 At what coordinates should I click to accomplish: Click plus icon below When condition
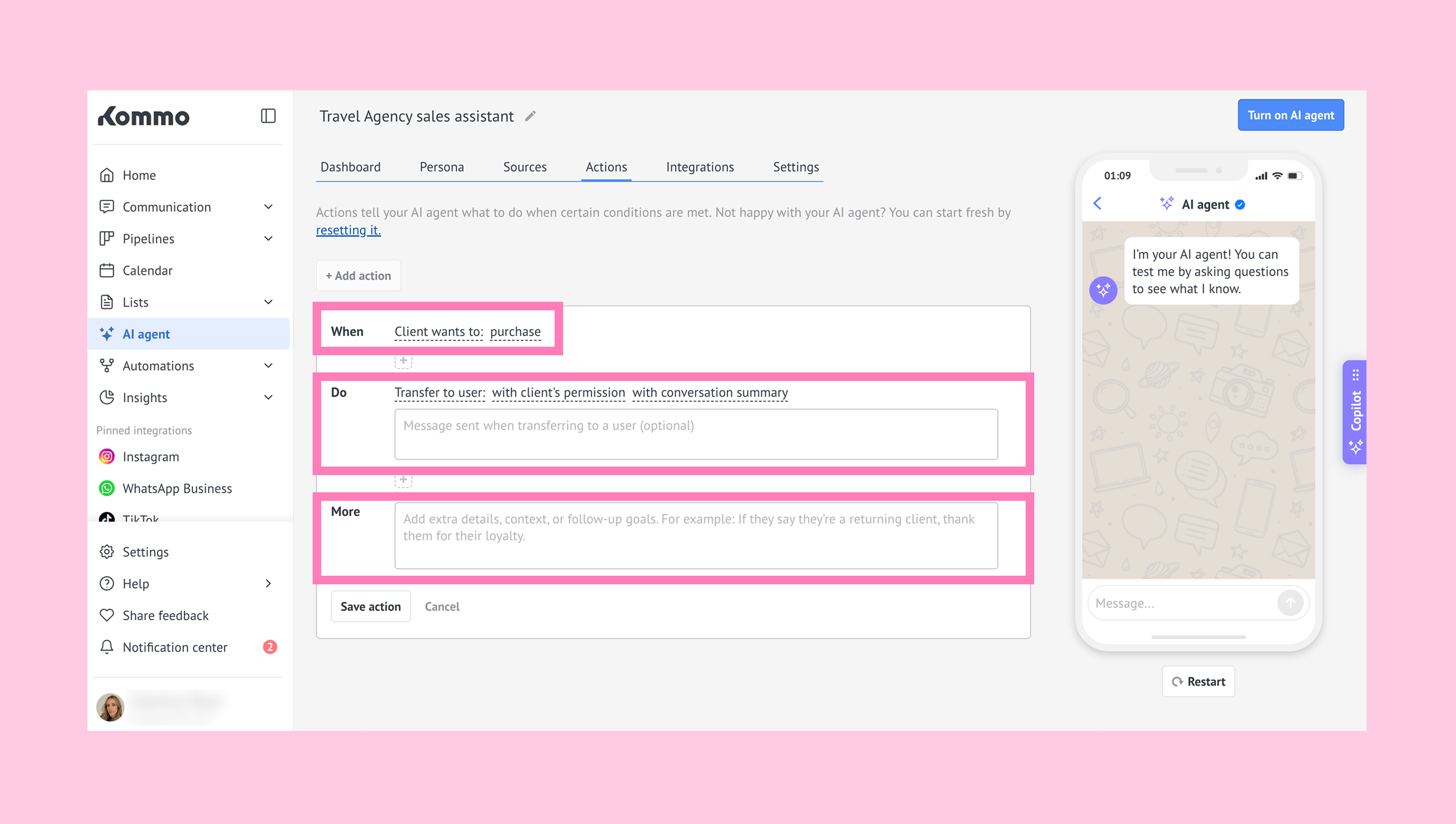pyautogui.click(x=403, y=361)
